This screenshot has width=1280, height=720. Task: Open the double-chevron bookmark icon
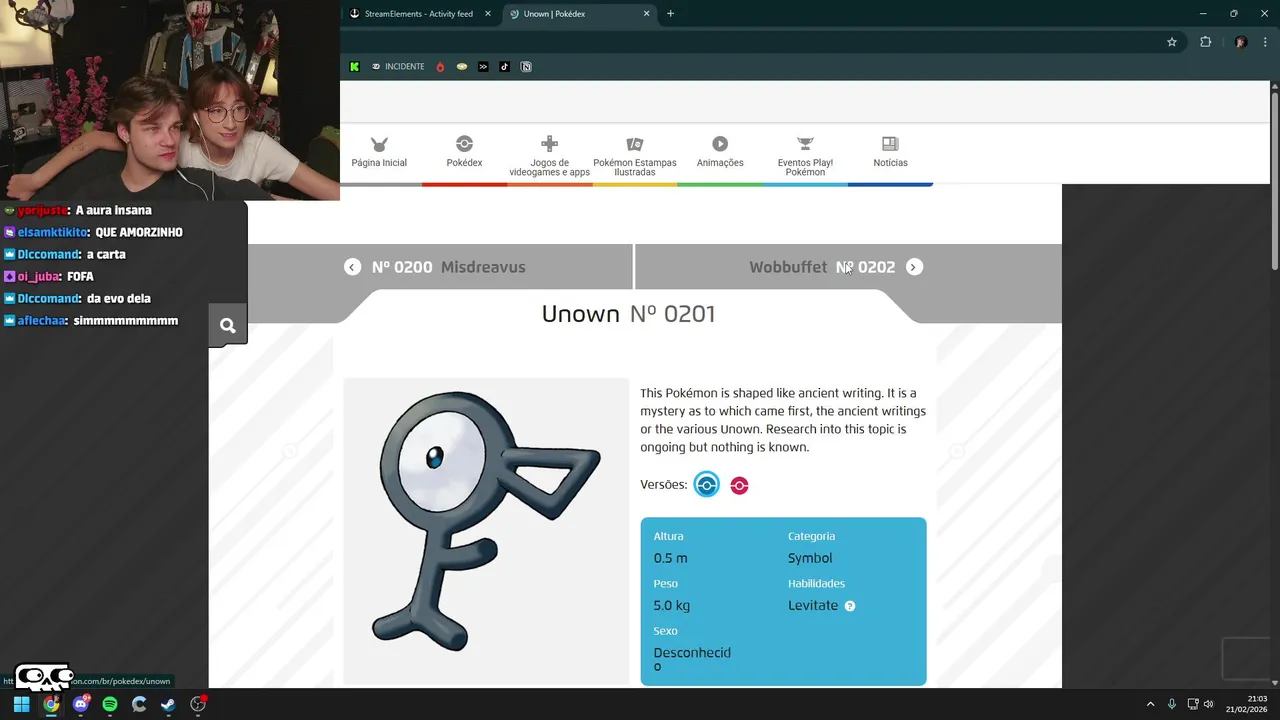483,67
